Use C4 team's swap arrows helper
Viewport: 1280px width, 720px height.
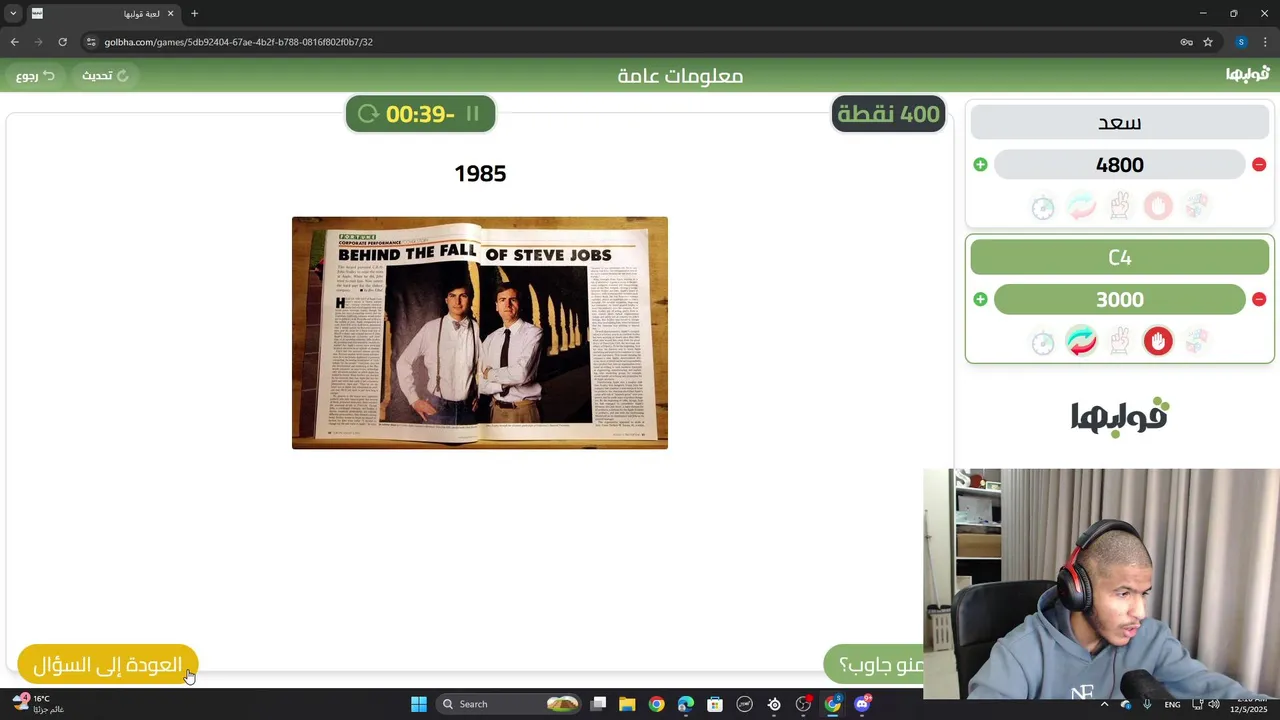[1081, 342]
